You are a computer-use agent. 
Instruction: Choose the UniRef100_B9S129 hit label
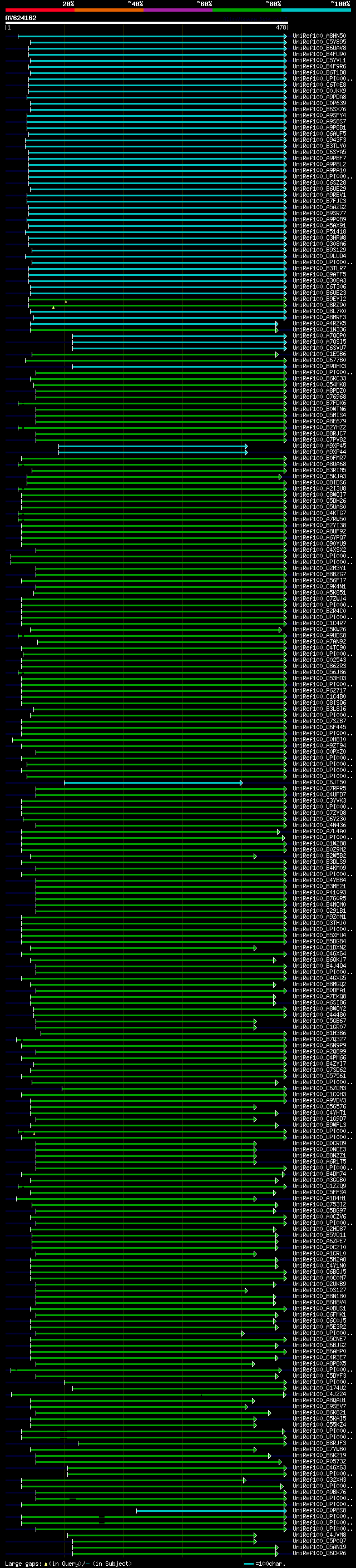click(319, 250)
